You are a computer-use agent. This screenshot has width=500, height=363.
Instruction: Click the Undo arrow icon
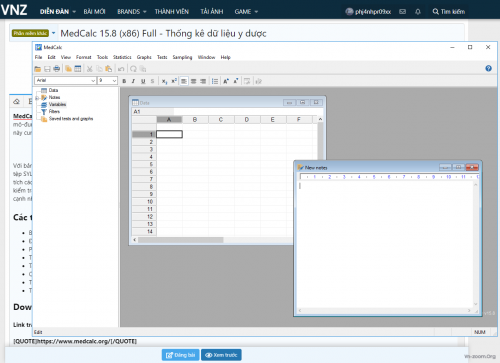point(121,69)
